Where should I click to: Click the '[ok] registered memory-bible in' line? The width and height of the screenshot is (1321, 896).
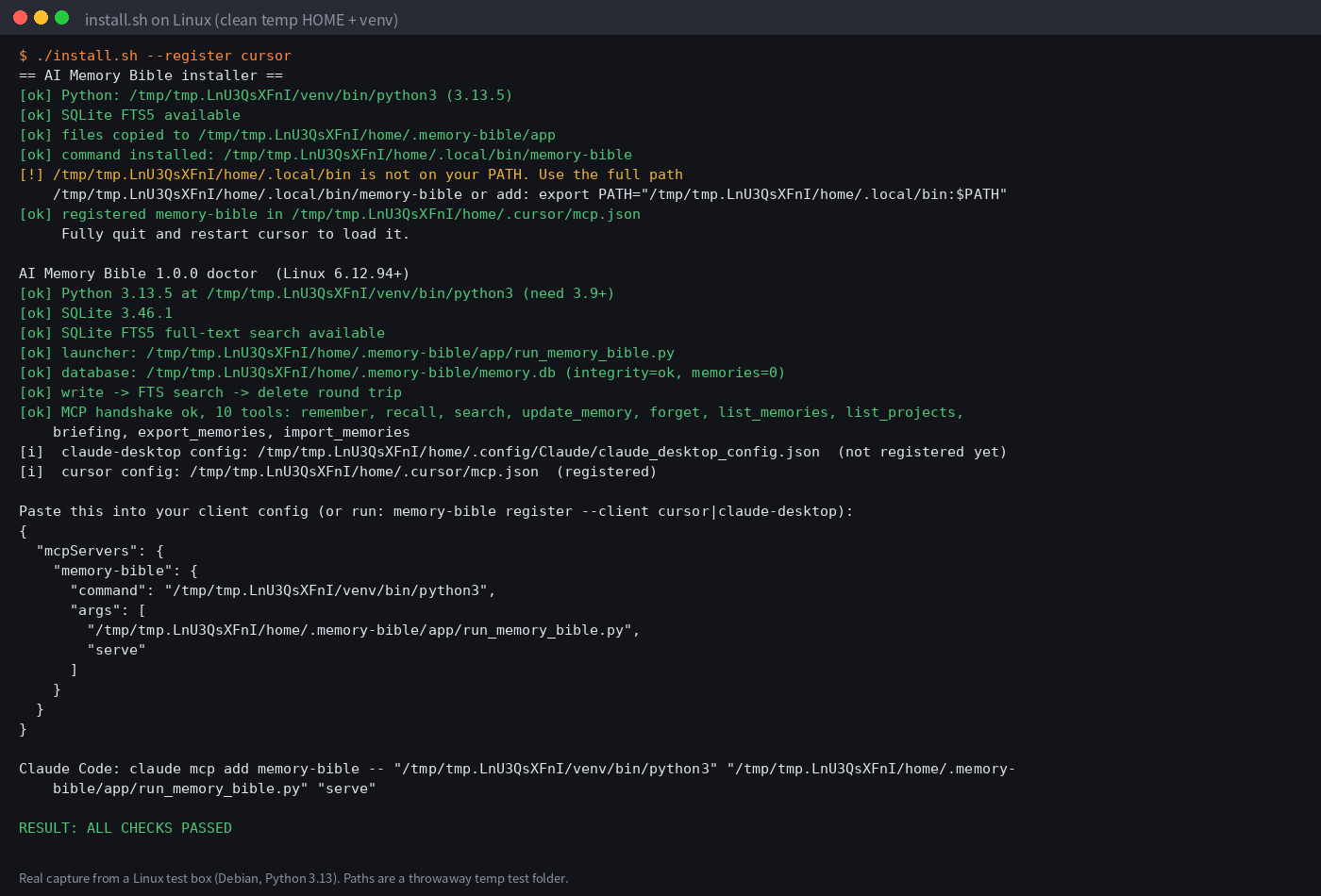click(x=329, y=214)
